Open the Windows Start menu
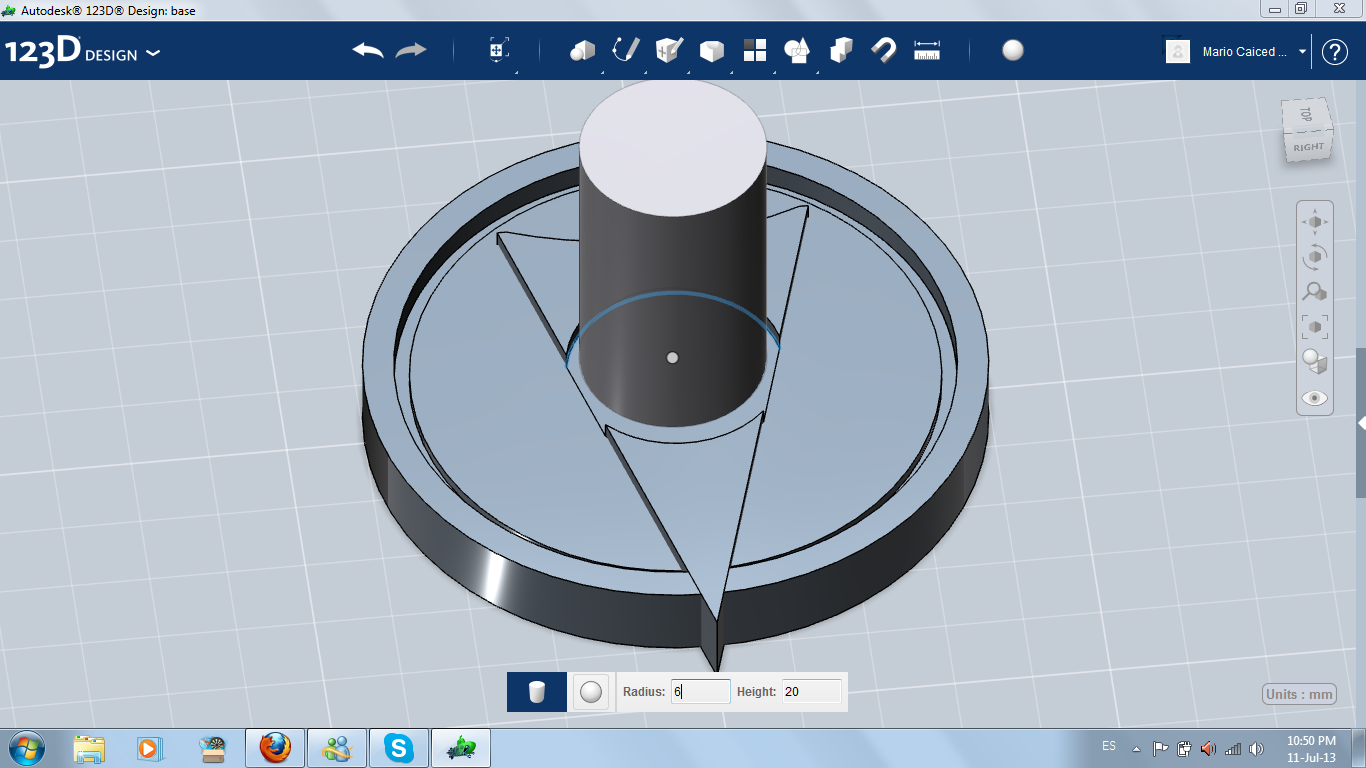The image size is (1366, 768). pyautogui.click(x=25, y=747)
